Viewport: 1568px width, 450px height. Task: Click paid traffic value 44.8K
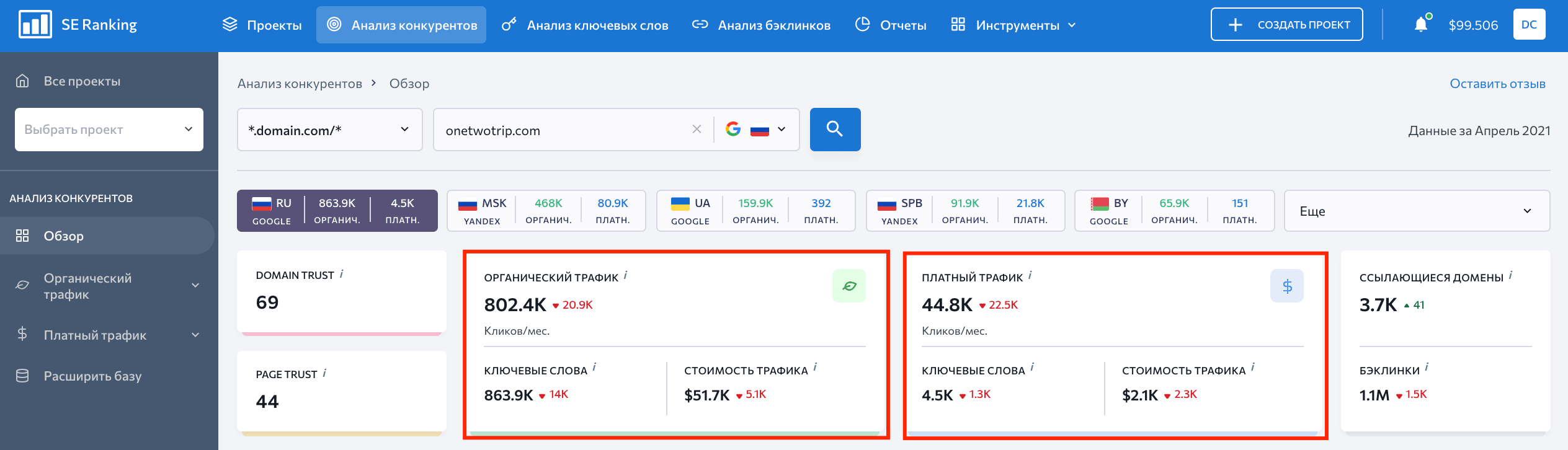(x=947, y=305)
